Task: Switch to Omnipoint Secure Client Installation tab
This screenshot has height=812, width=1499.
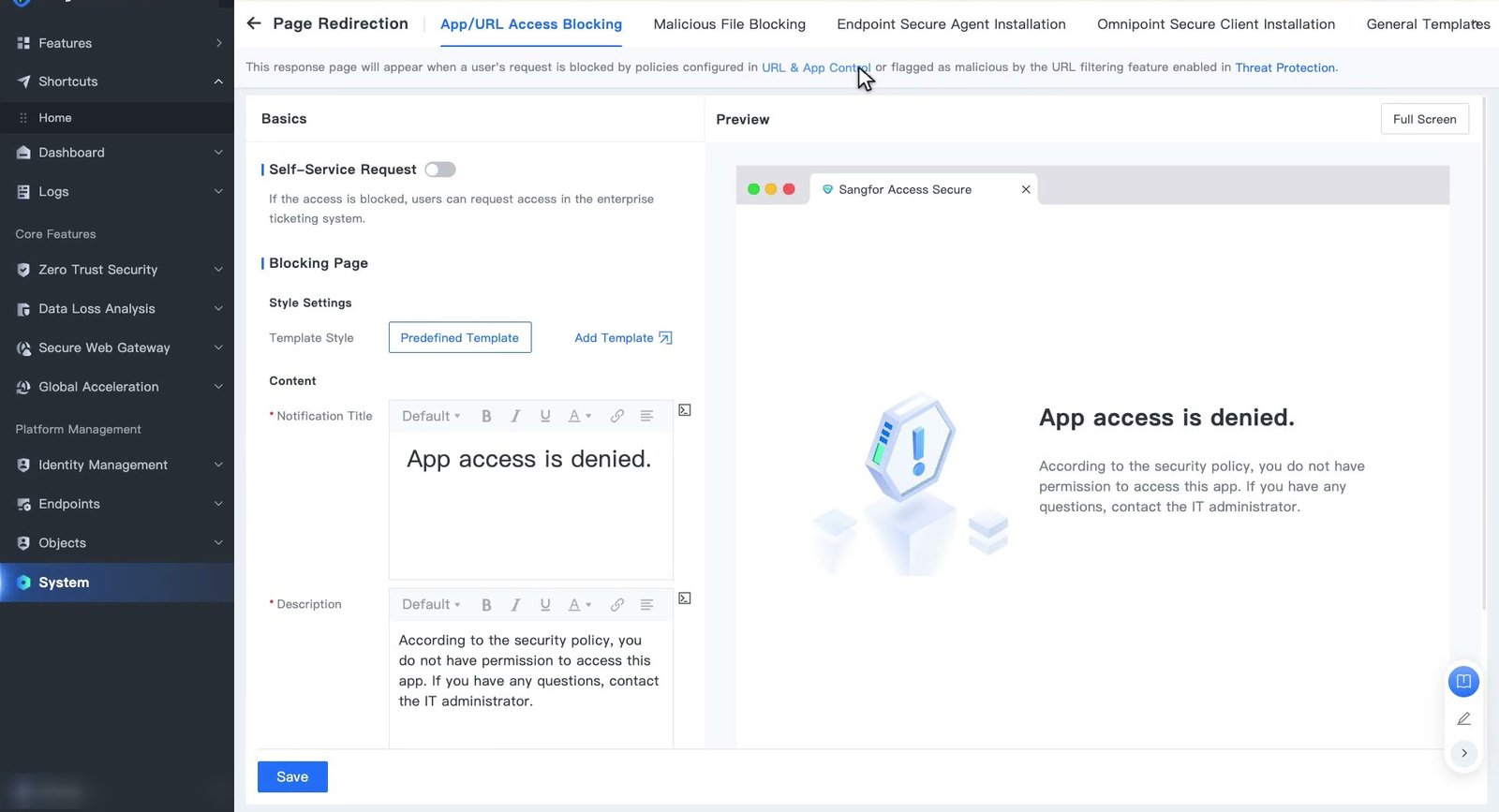Action: (x=1216, y=24)
